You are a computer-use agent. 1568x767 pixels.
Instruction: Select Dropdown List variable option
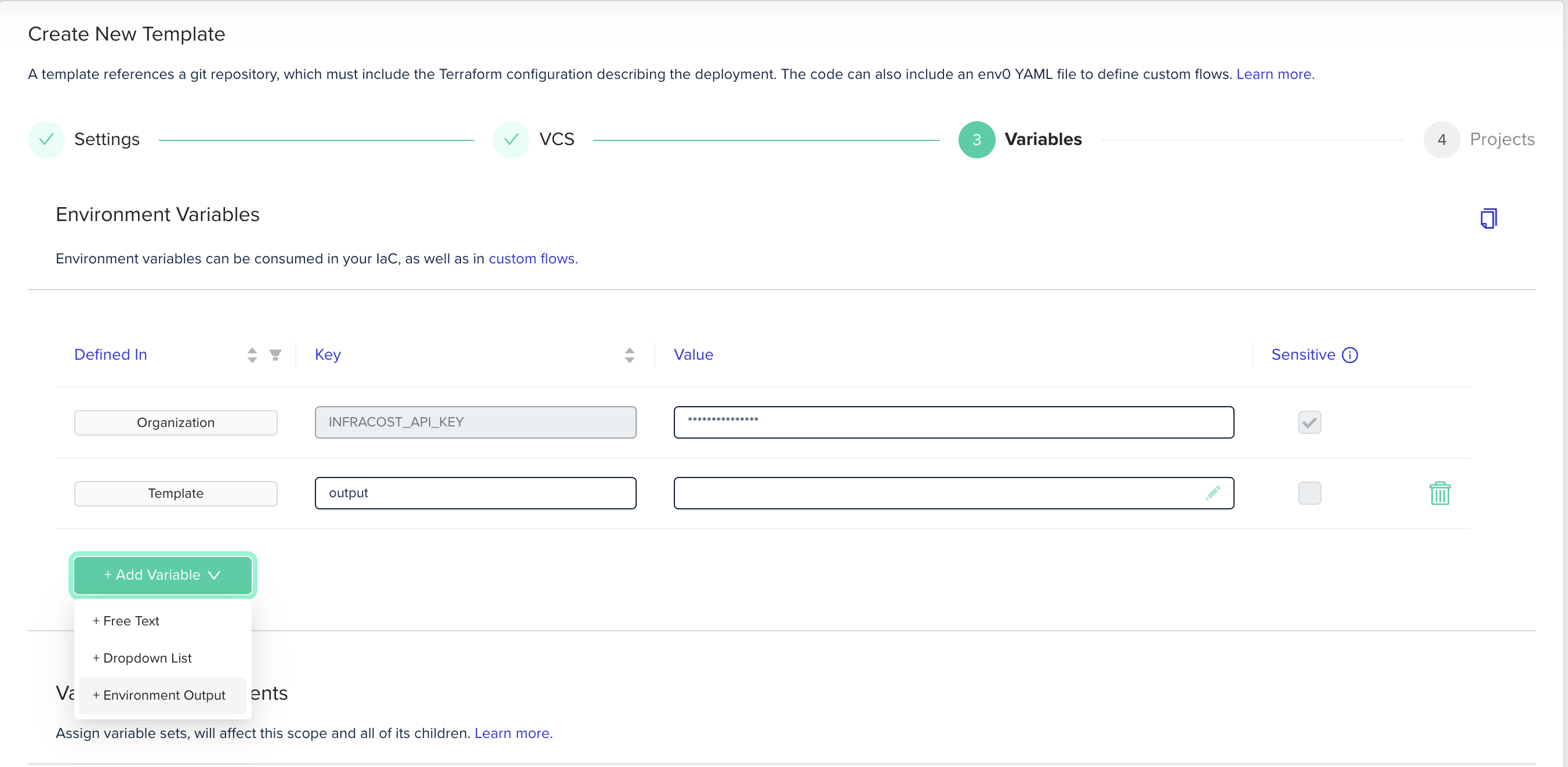pyautogui.click(x=143, y=658)
